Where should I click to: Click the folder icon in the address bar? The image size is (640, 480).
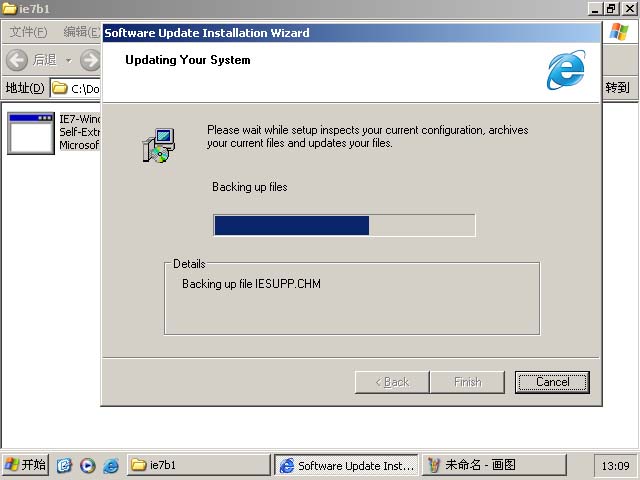(60, 88)
